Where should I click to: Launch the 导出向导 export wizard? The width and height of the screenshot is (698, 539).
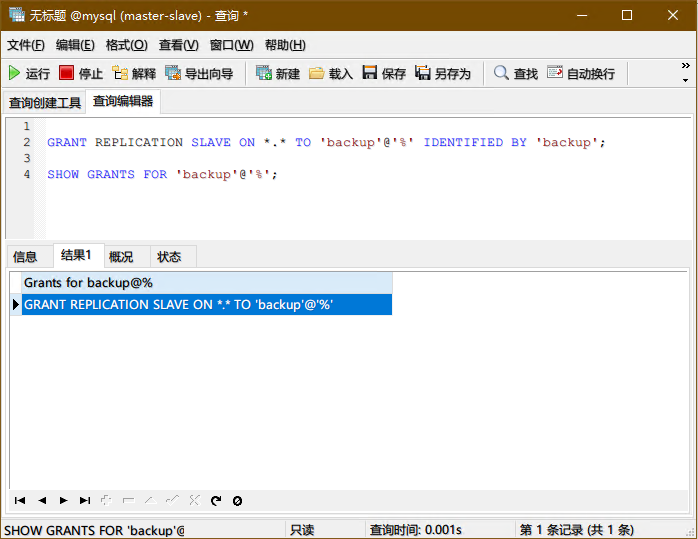(199, 73)
